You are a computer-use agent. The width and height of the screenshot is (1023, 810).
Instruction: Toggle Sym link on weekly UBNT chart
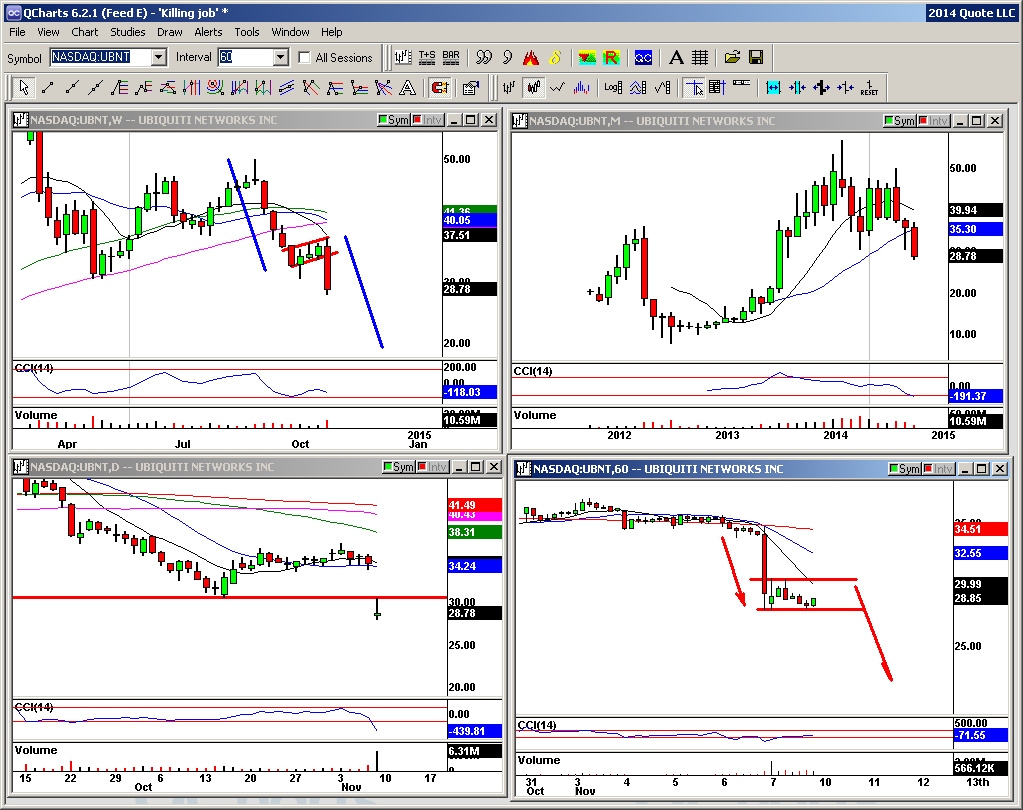[x=393, y=120]
